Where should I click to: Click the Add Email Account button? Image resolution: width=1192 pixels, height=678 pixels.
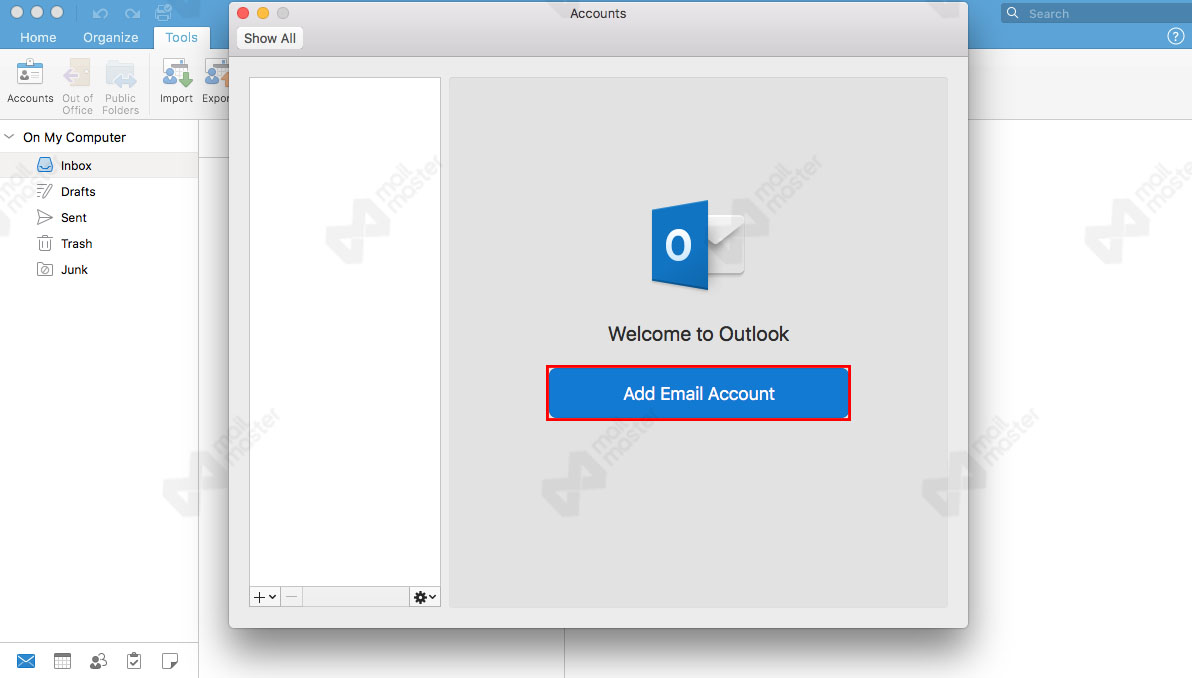point(698,393)
